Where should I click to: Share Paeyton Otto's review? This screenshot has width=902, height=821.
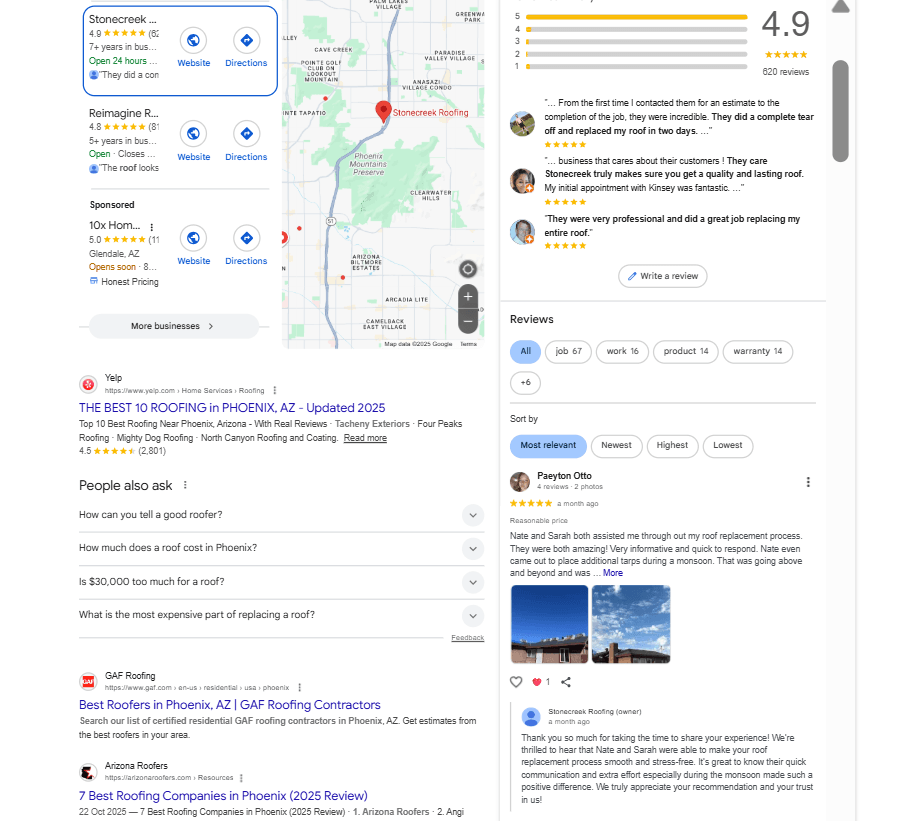click(x=566, y=681)
